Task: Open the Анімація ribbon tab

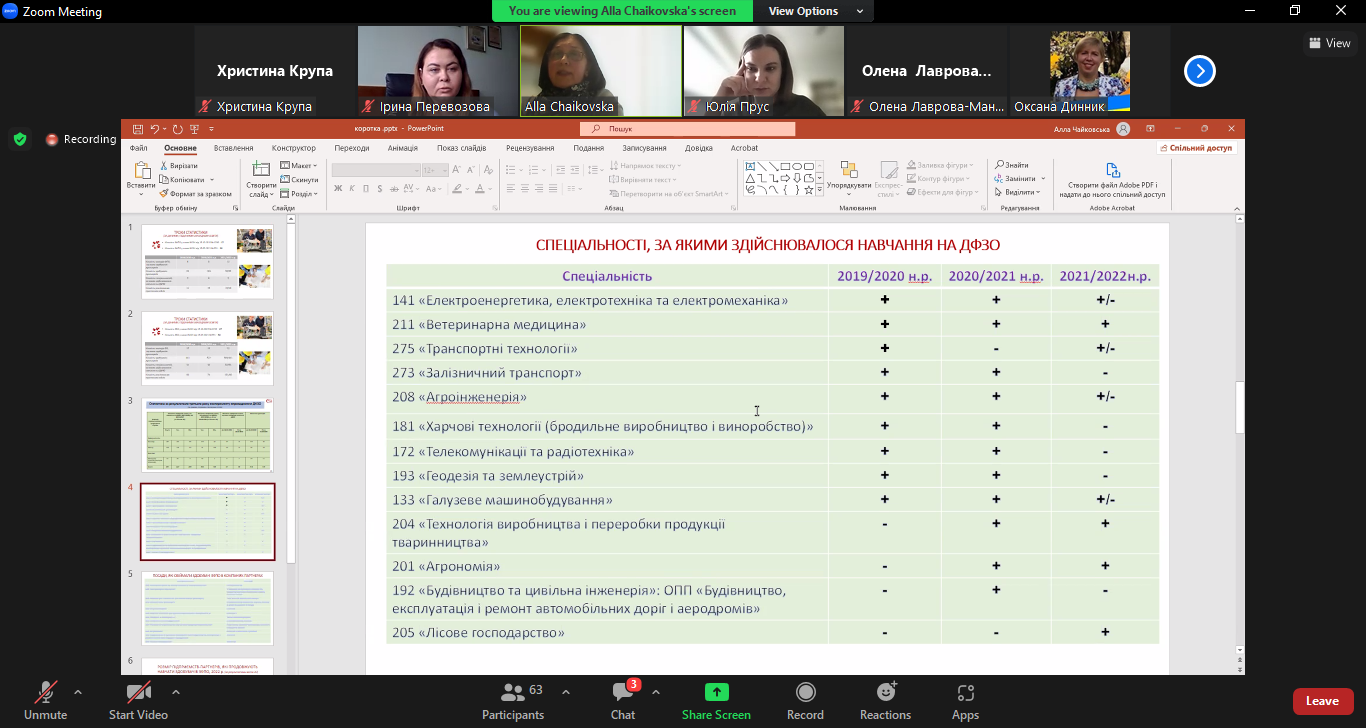Action: click(x=403, y=148)
